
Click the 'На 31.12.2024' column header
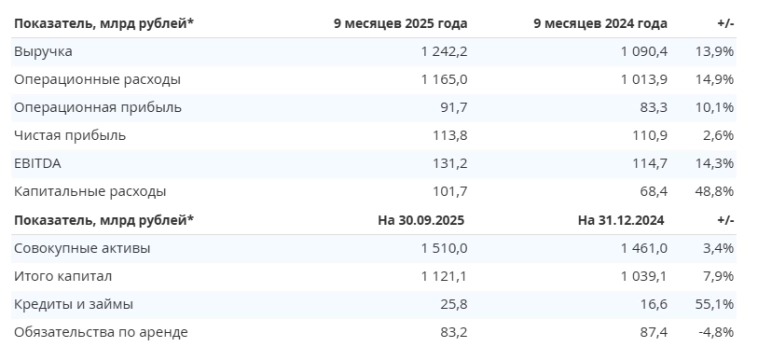[x=621, y=220]
